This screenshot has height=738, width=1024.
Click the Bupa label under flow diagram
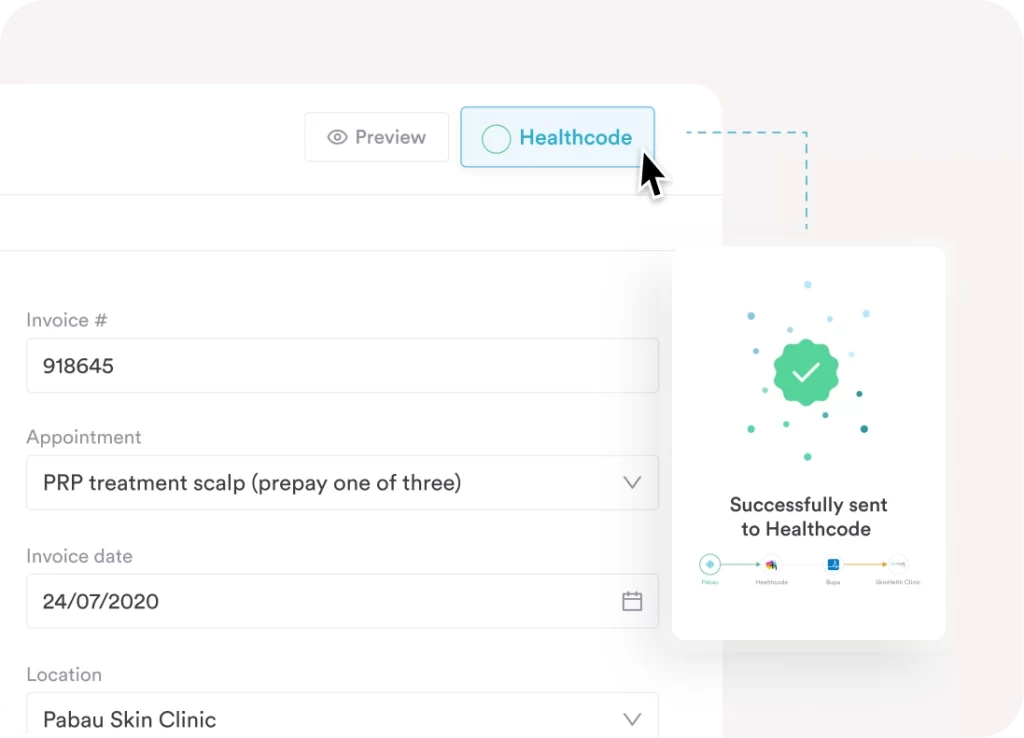pyautogui.click(x=833, y=582)
